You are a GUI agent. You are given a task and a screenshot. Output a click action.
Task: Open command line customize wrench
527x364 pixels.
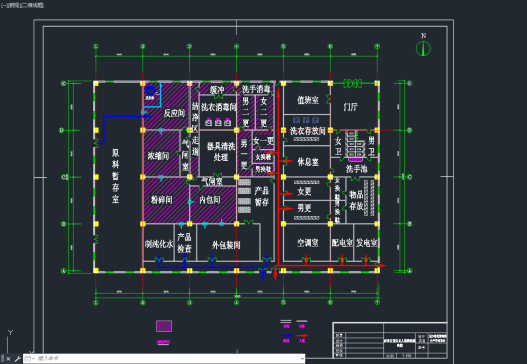[x=17, y=359]
